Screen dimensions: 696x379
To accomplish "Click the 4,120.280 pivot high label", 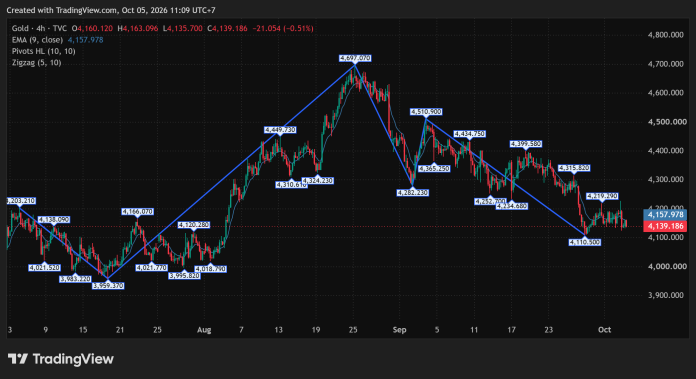I will pos(194,225).
